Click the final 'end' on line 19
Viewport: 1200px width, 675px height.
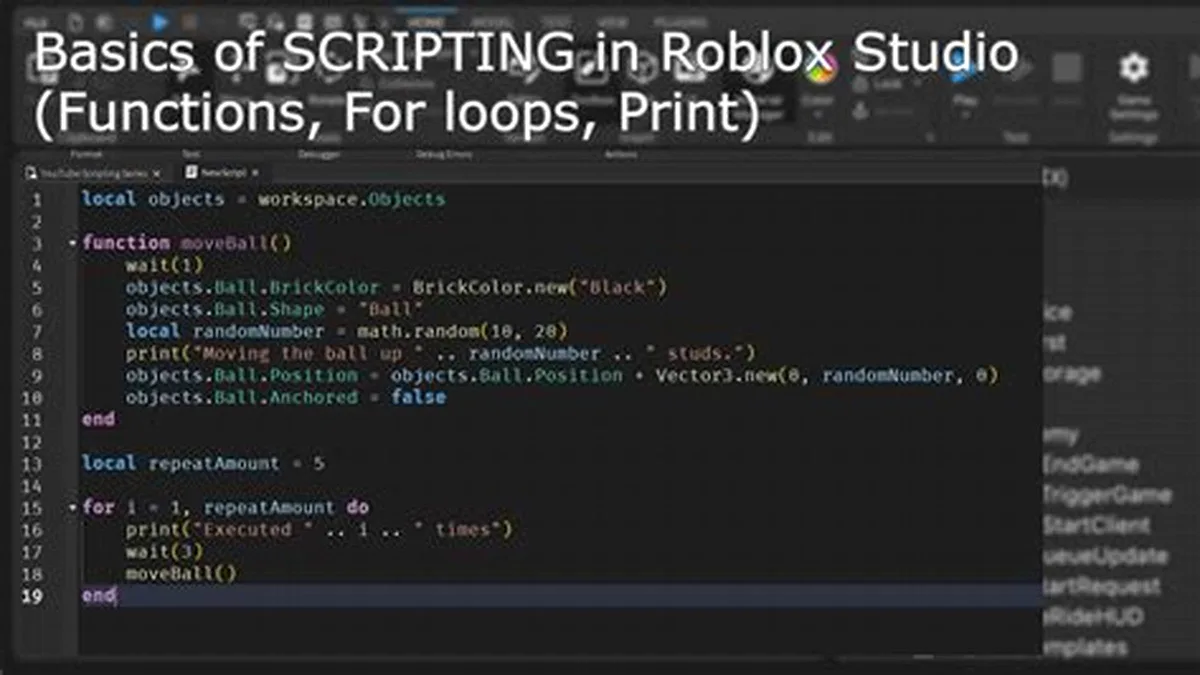coord(98,596)
